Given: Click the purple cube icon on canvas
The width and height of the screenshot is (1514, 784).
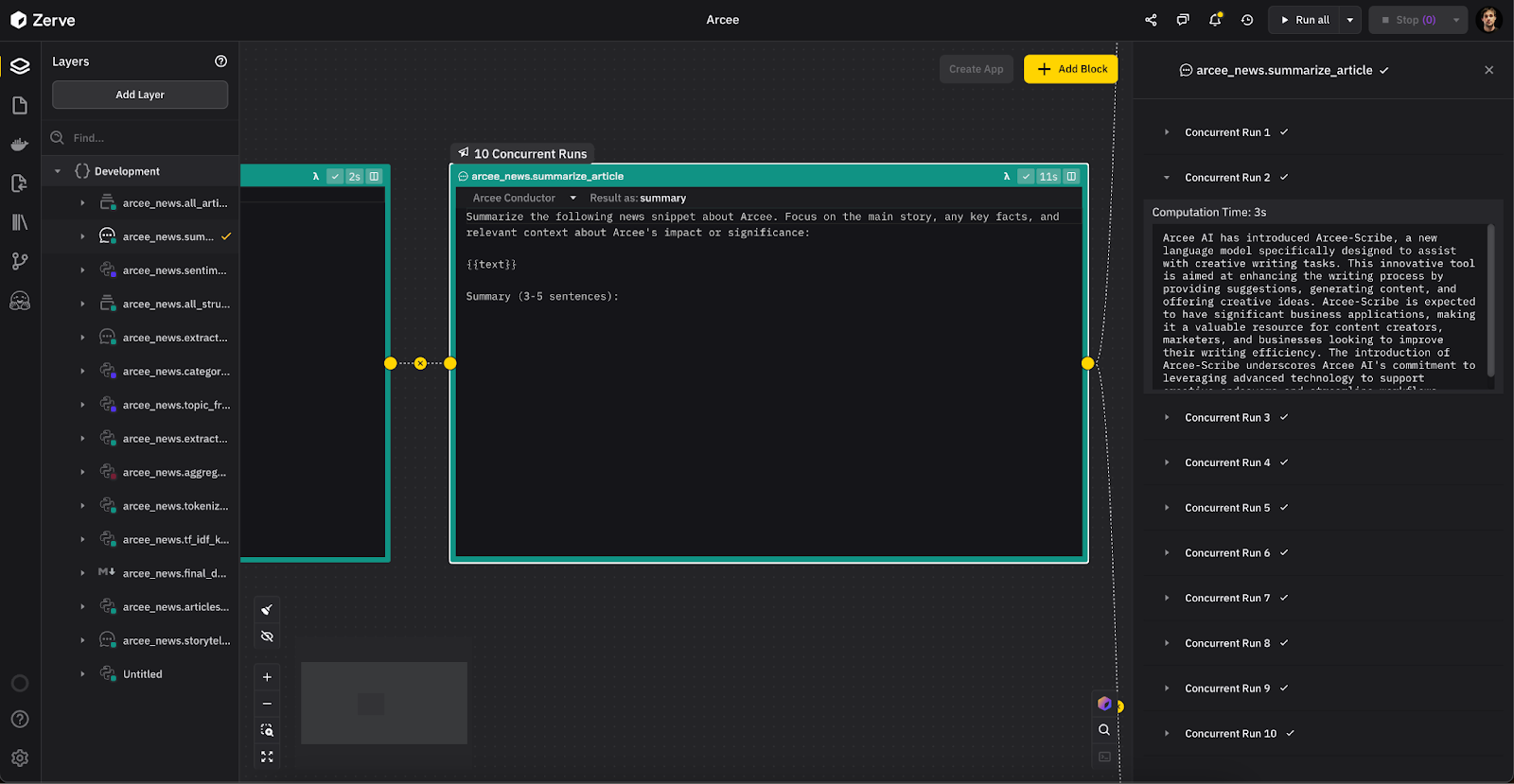Looking at the screenshot, I should tap(1104, 704).
